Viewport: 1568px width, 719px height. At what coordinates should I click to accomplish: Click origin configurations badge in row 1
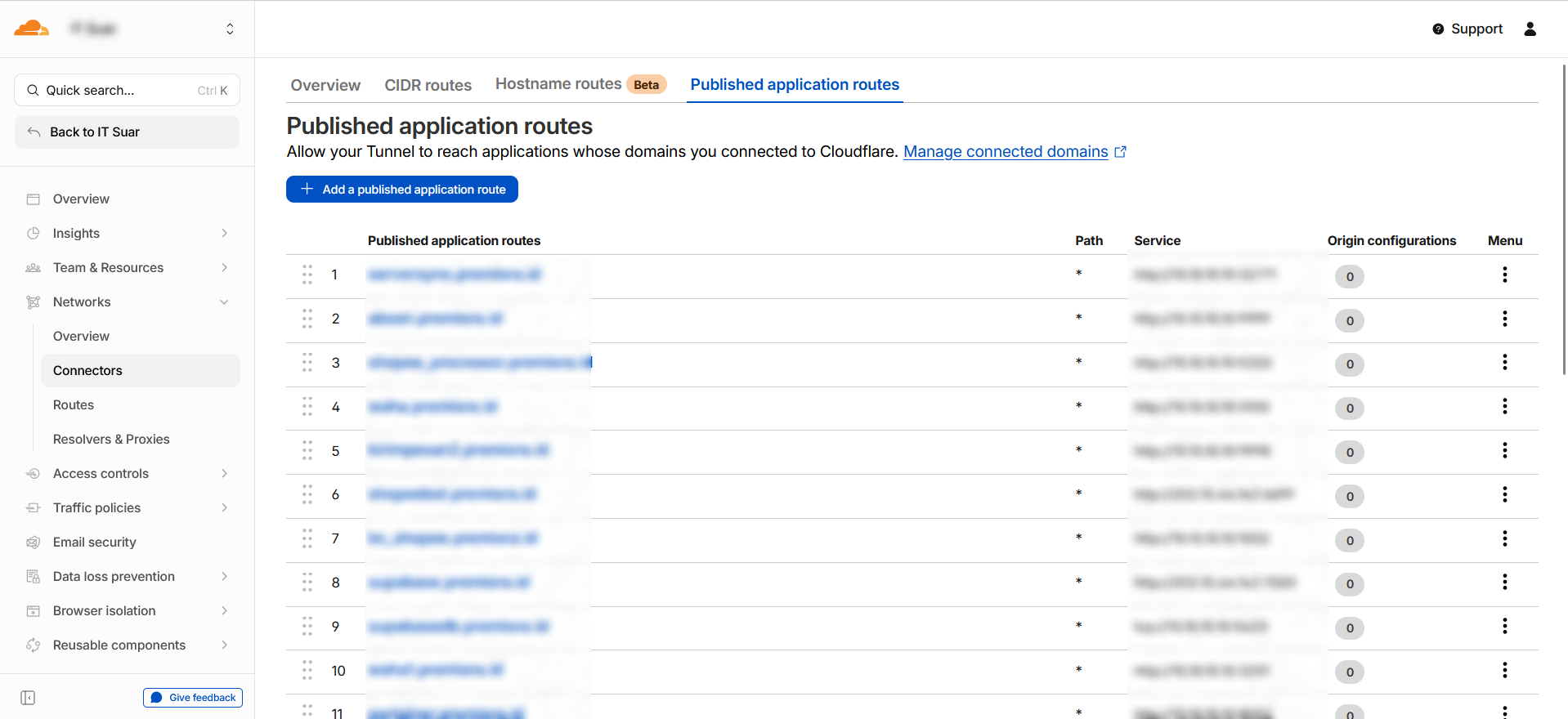(x=1350, y=277)
